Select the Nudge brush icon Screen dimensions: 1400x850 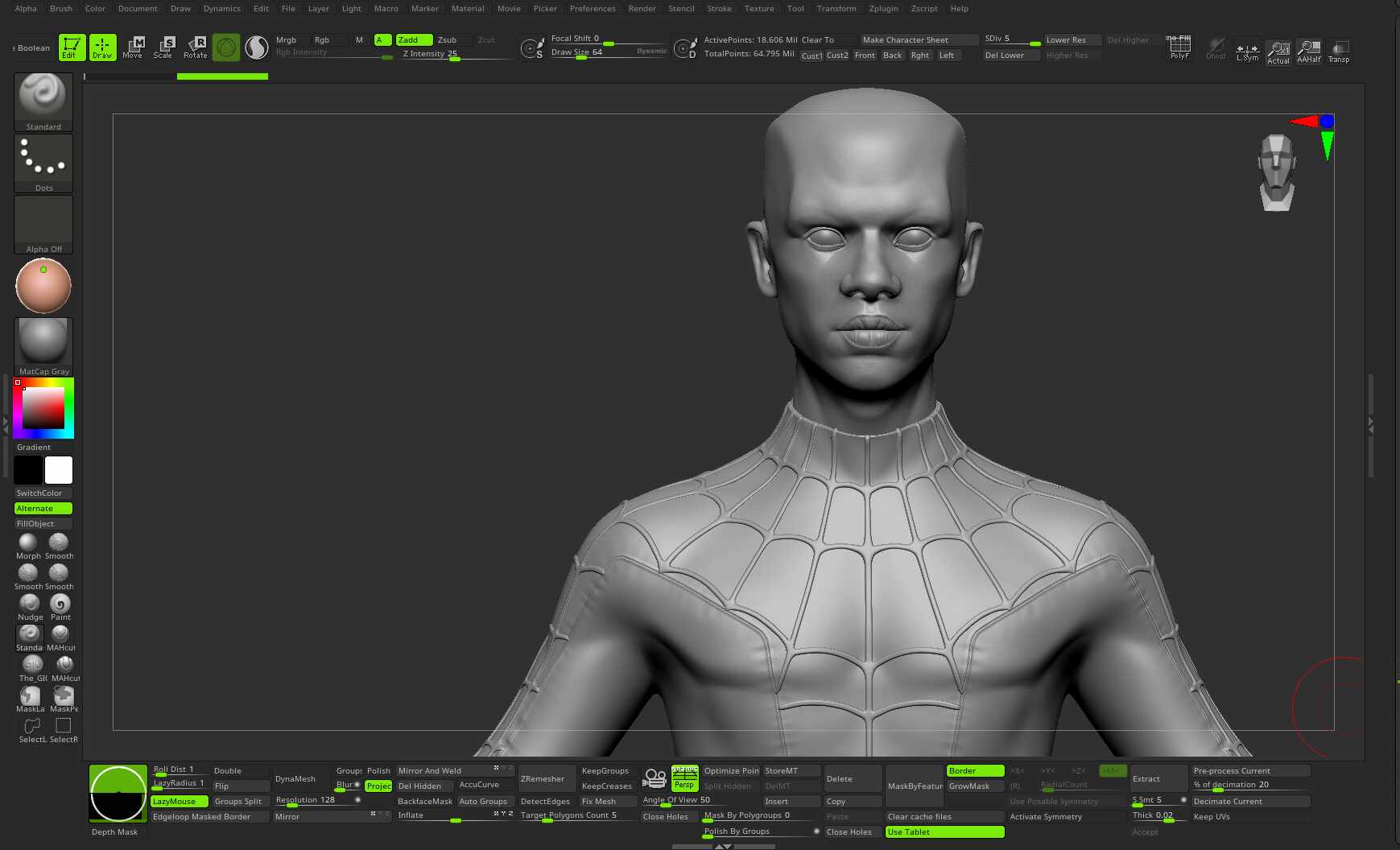30,607
